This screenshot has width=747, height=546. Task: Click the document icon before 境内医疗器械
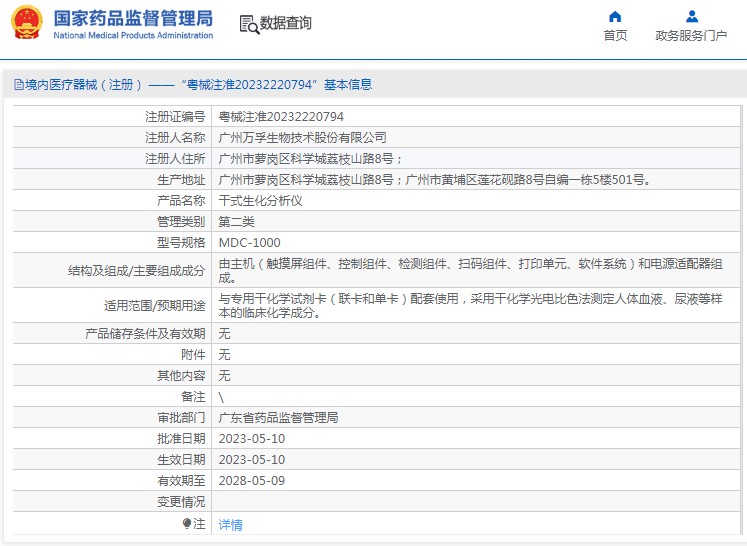pyautogui.click(x=18, y=85)
